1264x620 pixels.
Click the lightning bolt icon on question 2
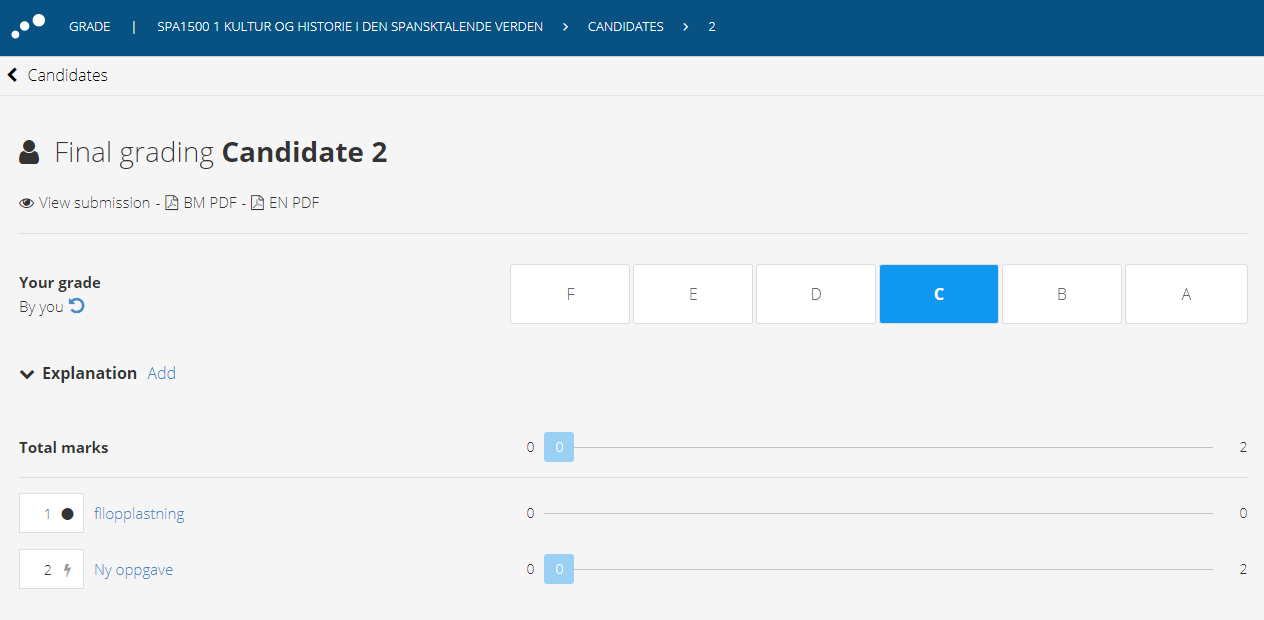67,570
